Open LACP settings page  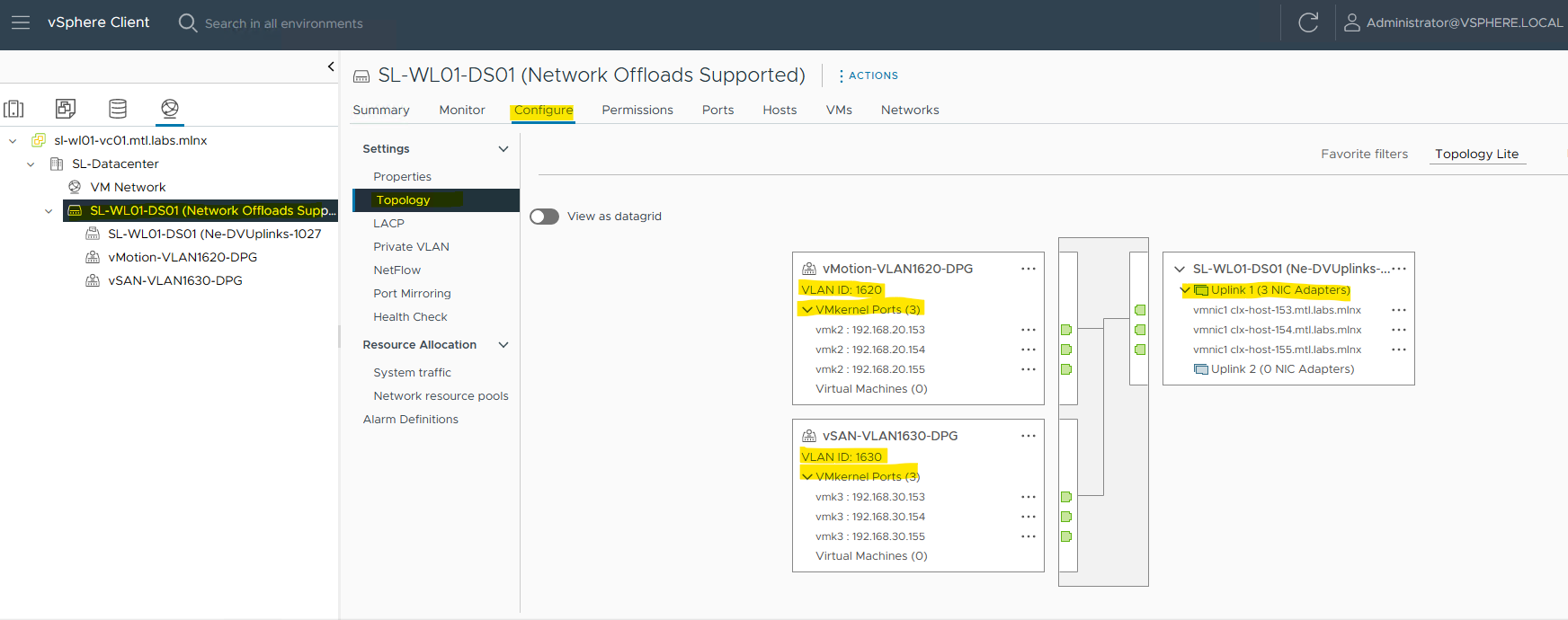tap(388, 224)
